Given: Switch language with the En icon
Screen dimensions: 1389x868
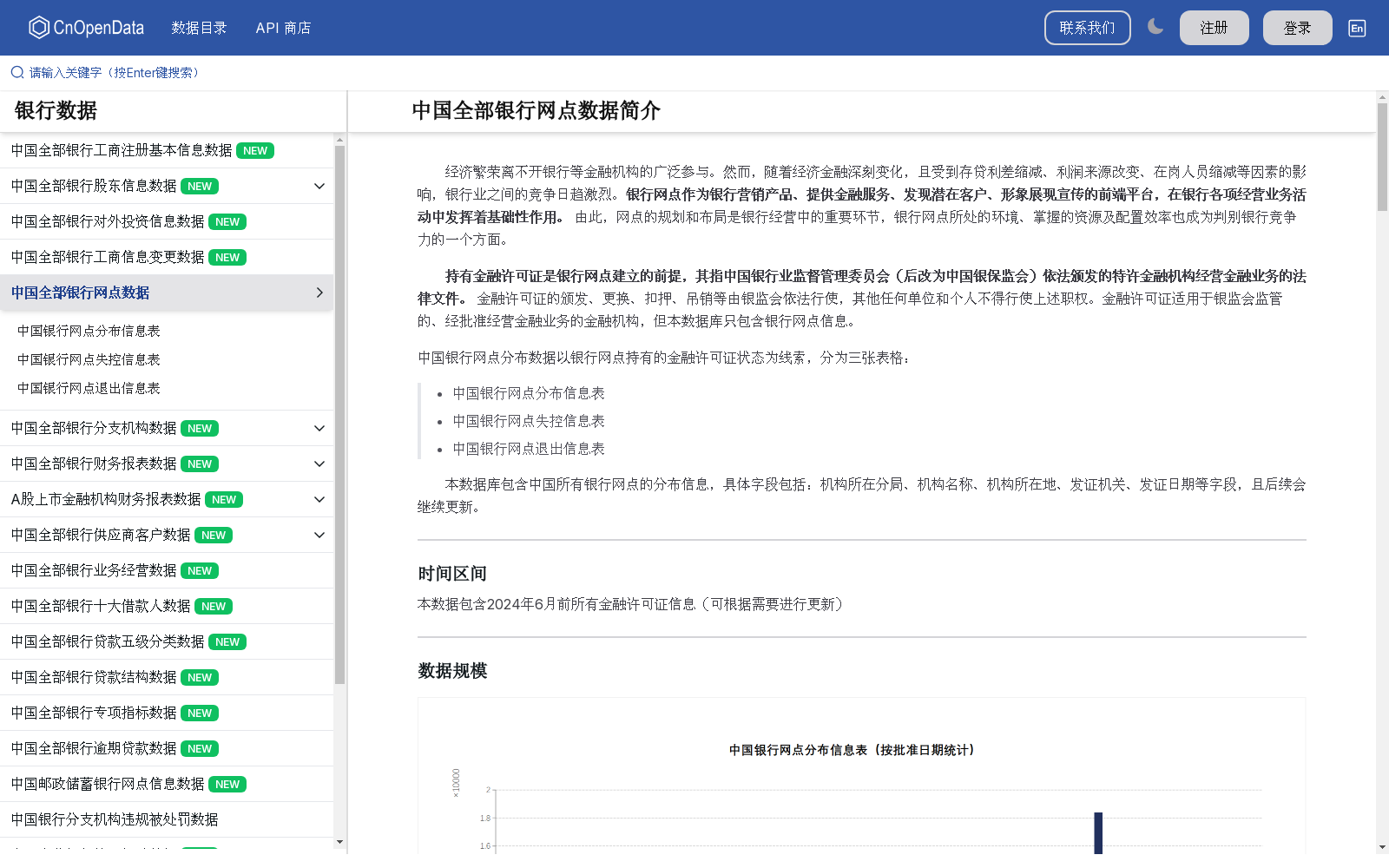Looking at the screenshot, I should coord(1357,28).
